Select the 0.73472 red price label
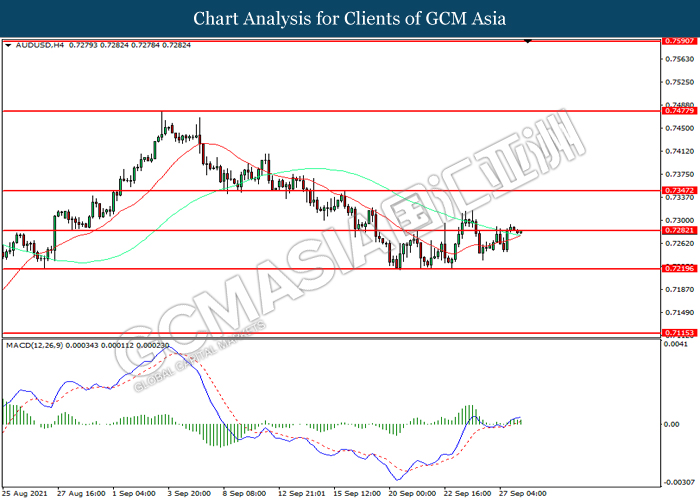The width and height of the screenshot is (700, 500). tap(679, 190)
